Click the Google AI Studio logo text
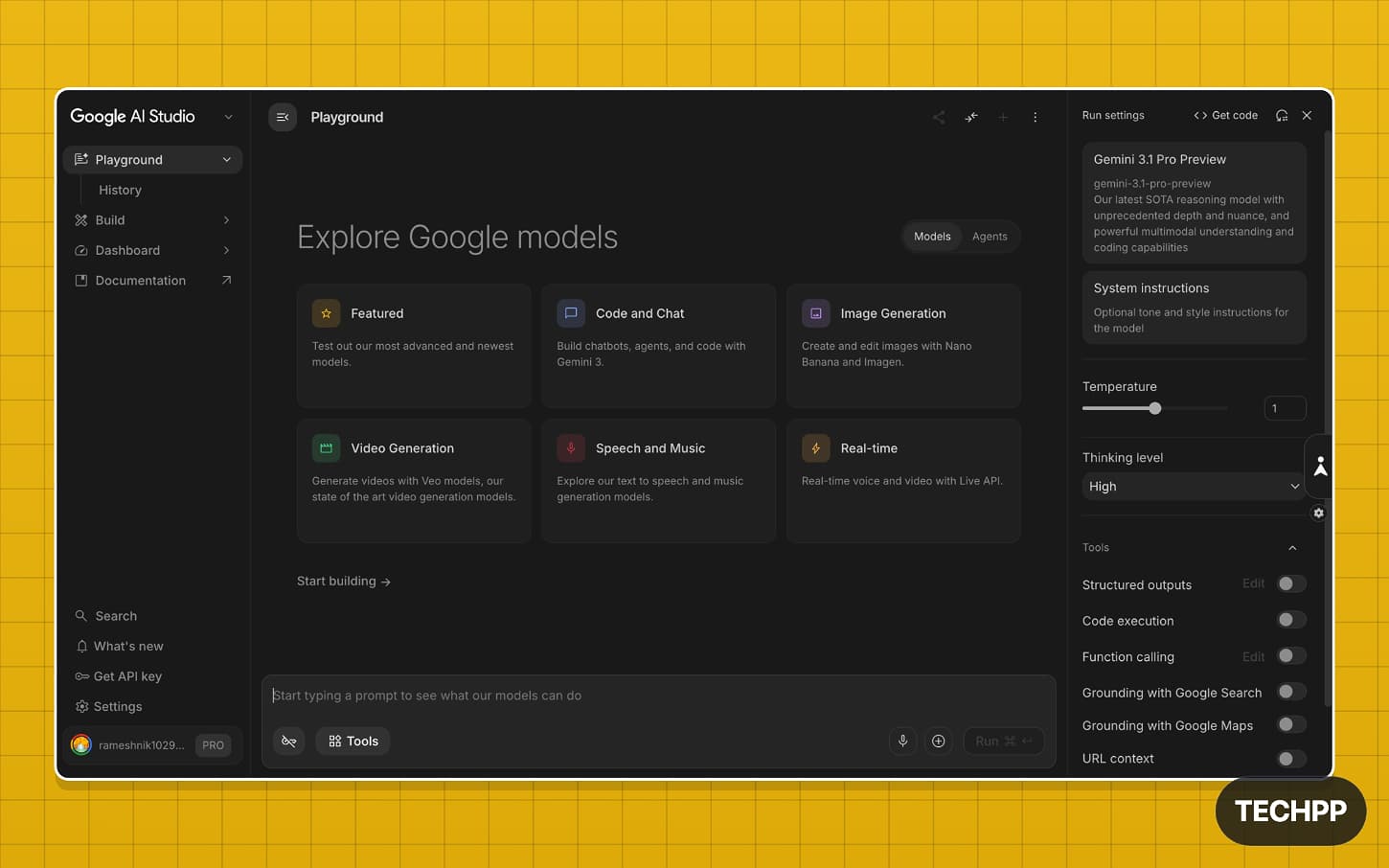1389x868 pixels. coord(132,116)
